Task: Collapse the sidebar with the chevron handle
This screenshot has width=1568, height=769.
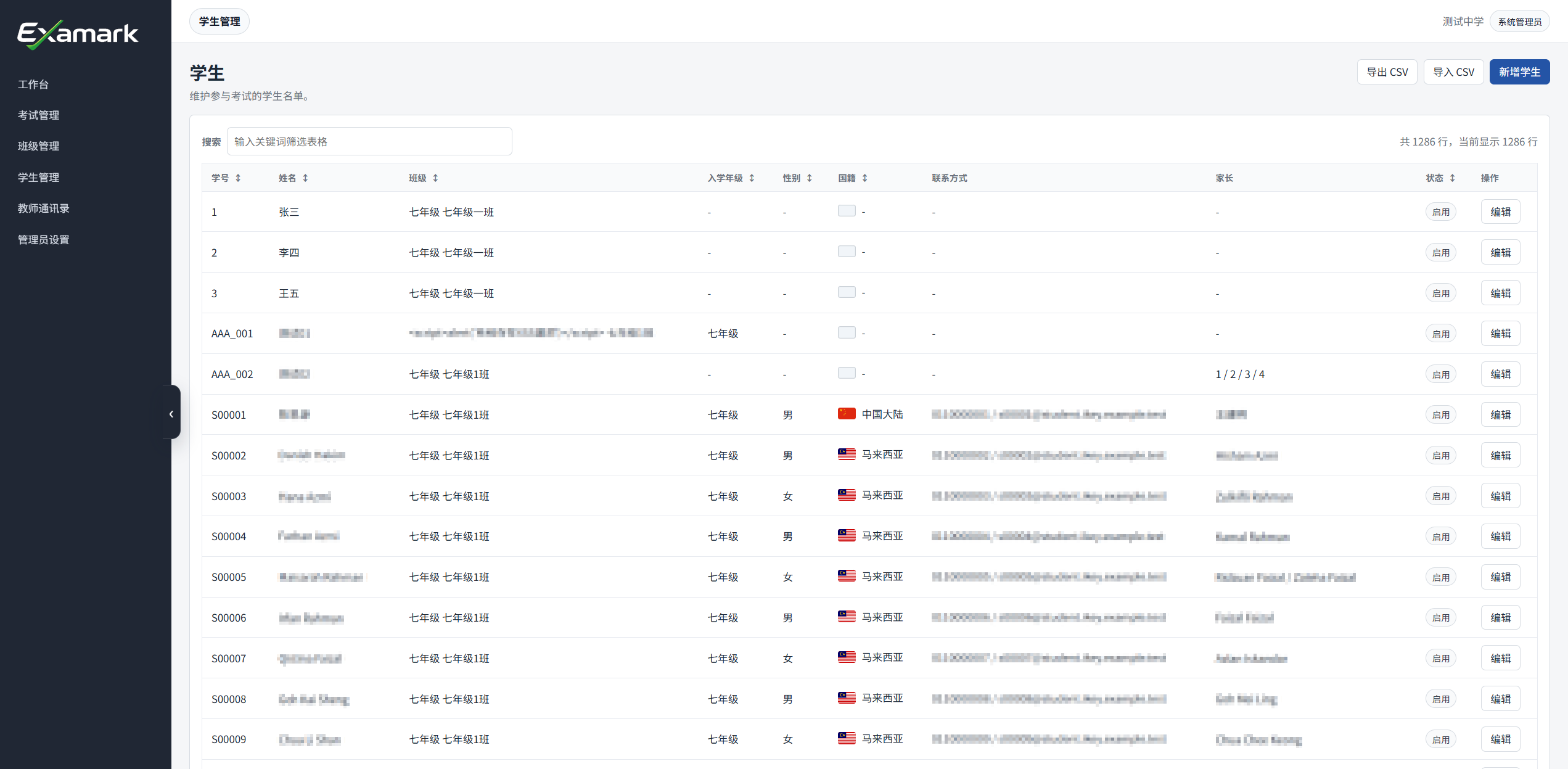Action: [171, 413]
